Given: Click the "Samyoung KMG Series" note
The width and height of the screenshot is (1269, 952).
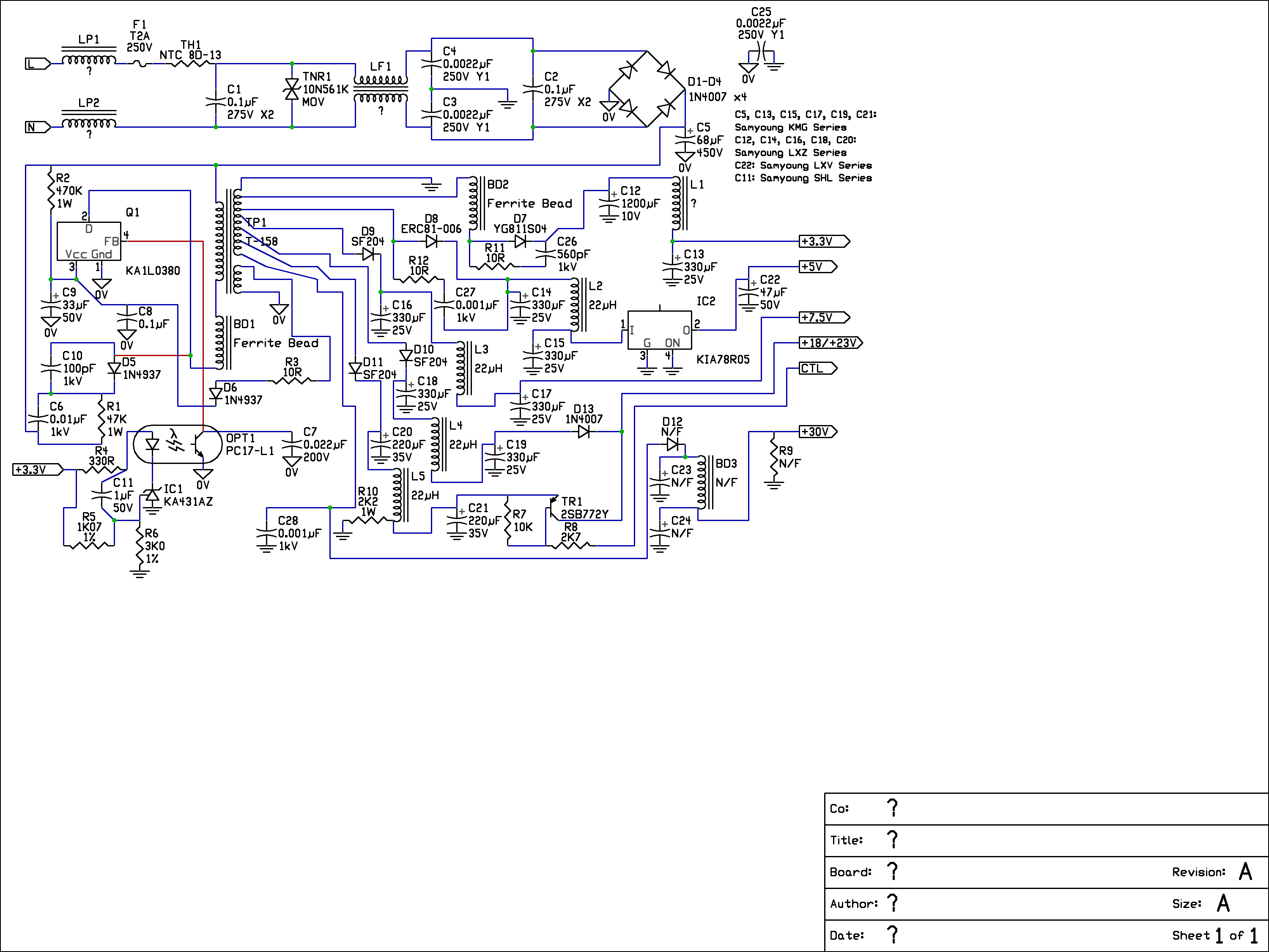Looking at the screenshot, I should pyautogui.click(x=791, y=127).
